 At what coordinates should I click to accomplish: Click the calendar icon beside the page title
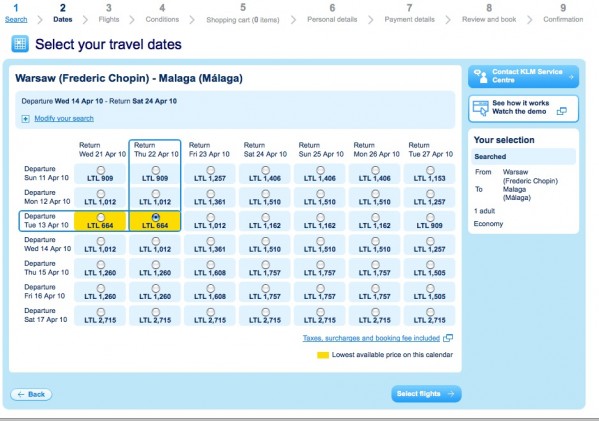[20, 44]
